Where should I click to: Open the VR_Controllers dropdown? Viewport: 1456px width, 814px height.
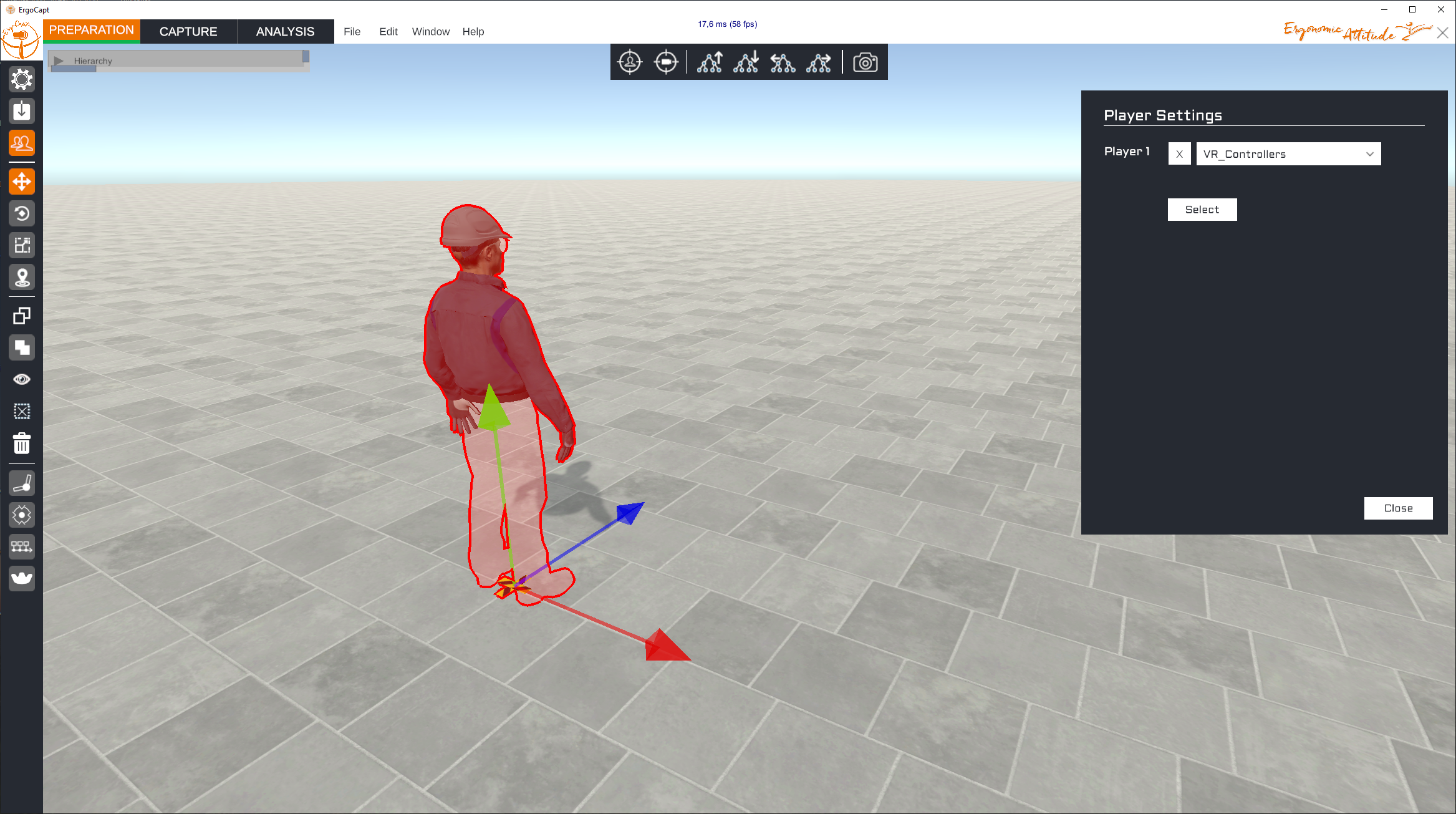[x=1288, y=154]
